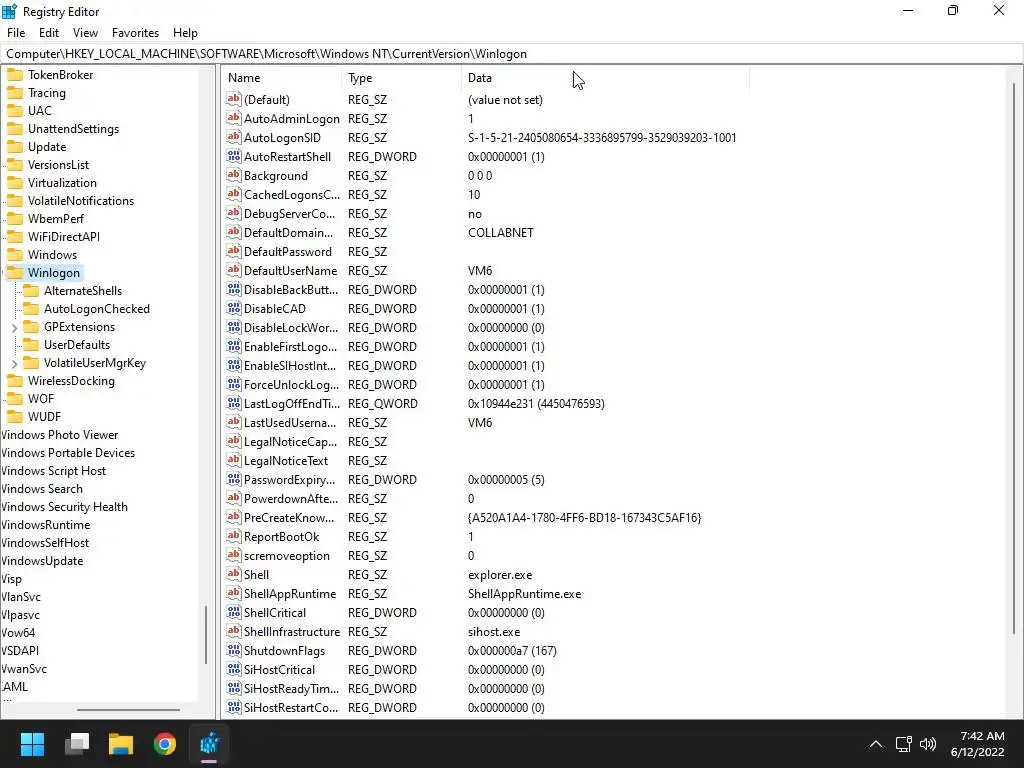Show hidden system tray icons
The width and height of the screenshot is (1024, 768).
(876, 744)
